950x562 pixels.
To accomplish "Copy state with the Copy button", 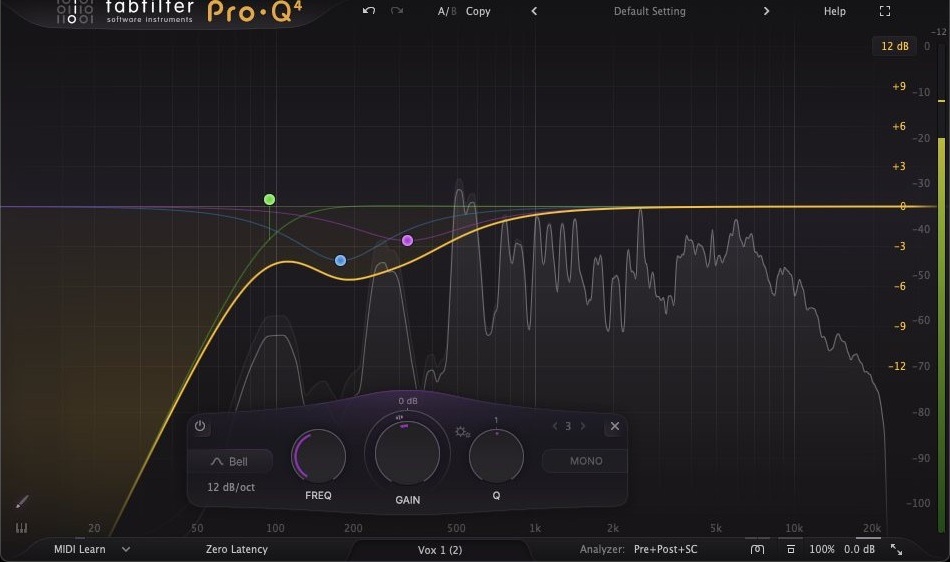I will (x=478, y=11).
